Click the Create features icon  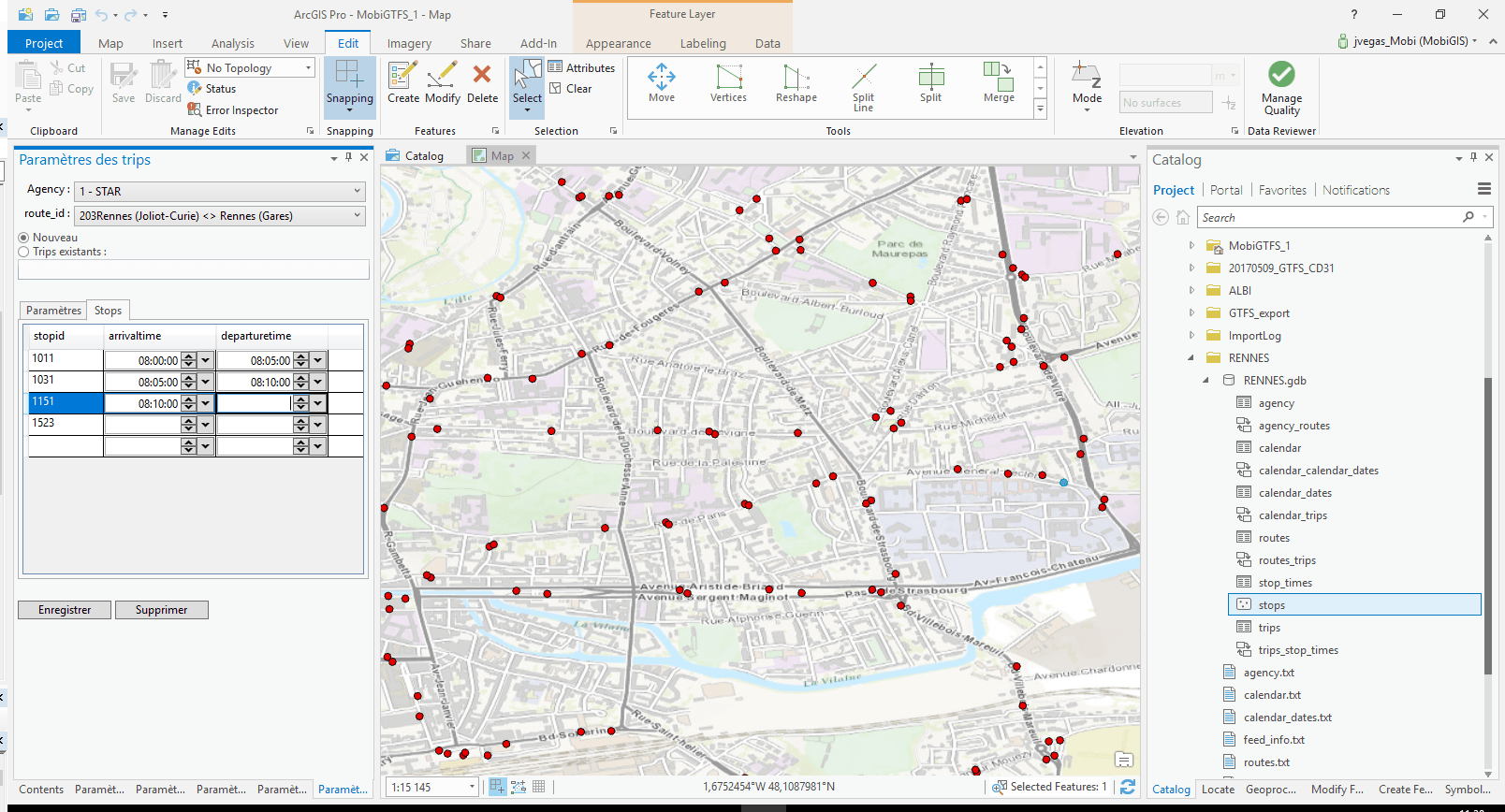click(x=403, y=82)
